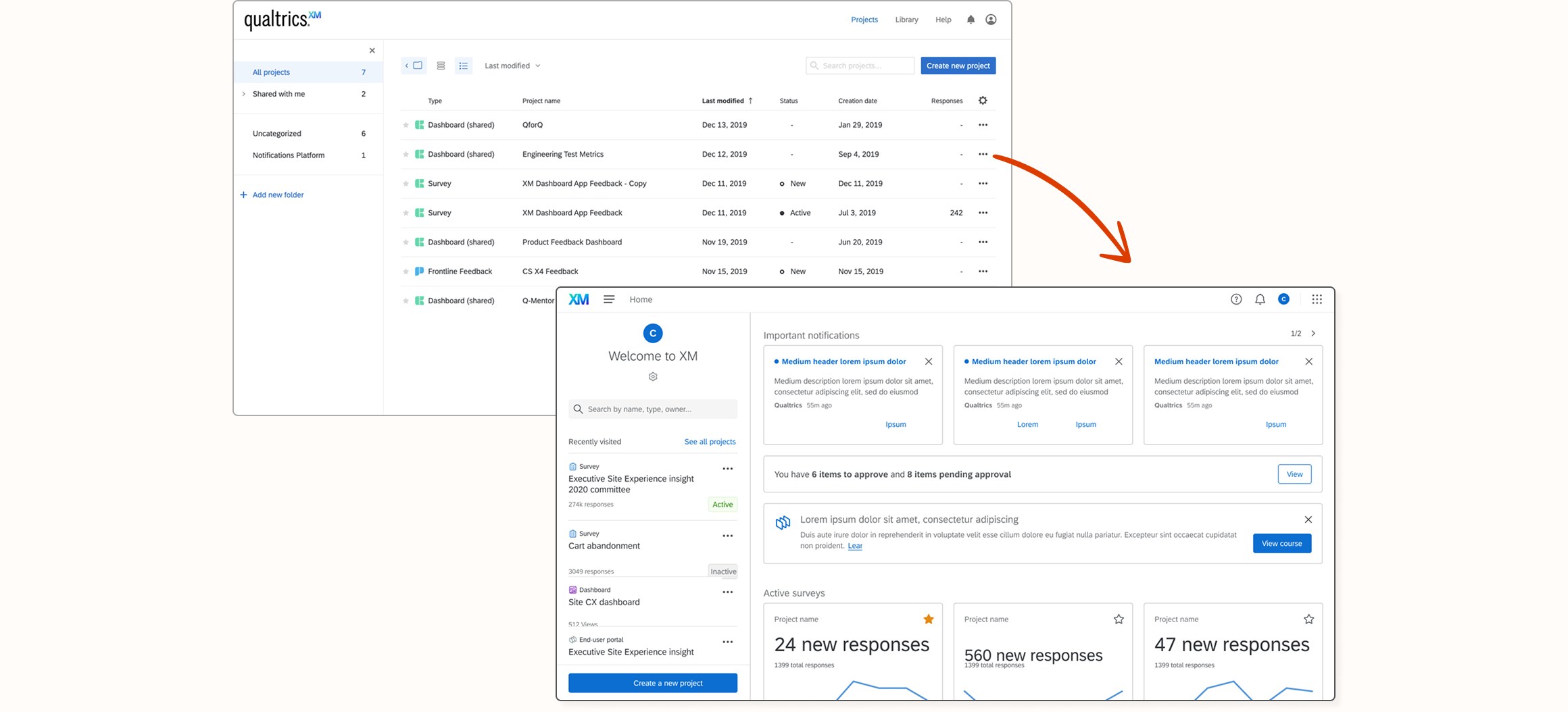Screen dimensions: 1568x712
Task: Click Add new folder link
Action: coord(272,195)
